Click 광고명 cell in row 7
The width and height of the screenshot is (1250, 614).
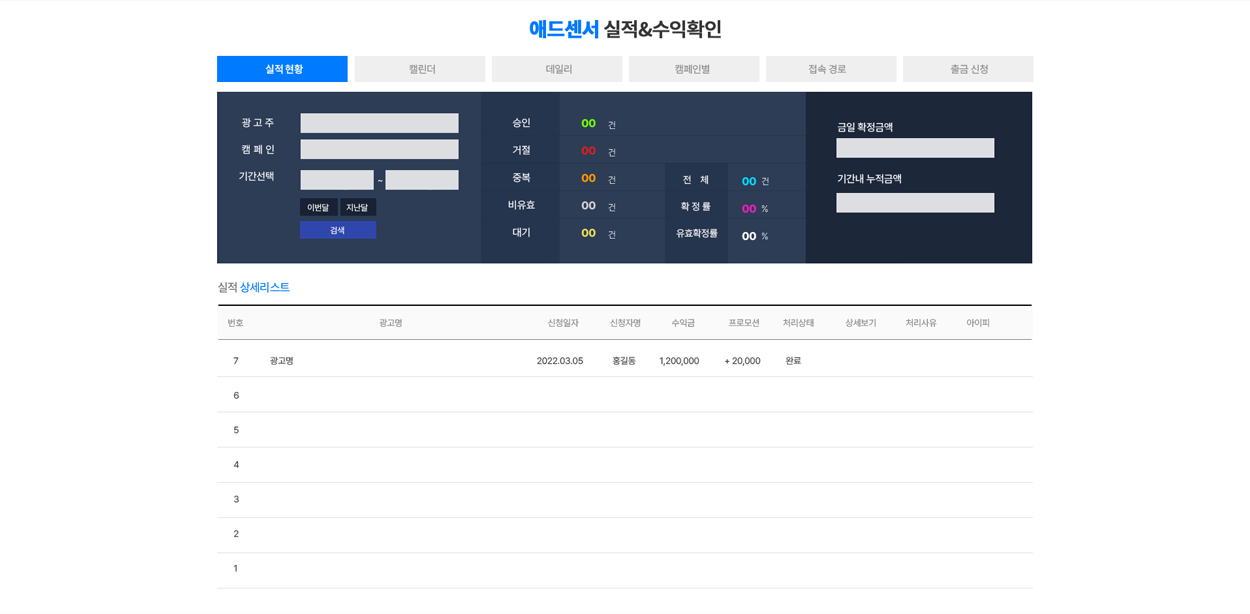tap(281, 361)
